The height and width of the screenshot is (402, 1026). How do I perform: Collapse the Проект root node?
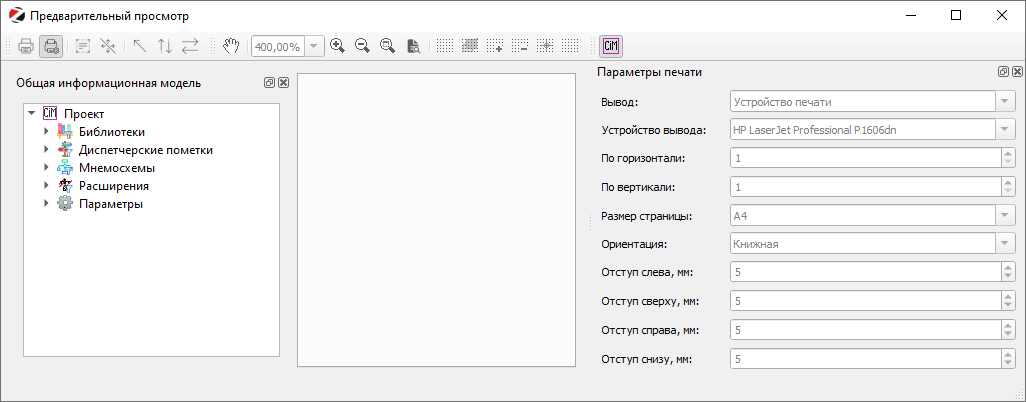[31, 114]
